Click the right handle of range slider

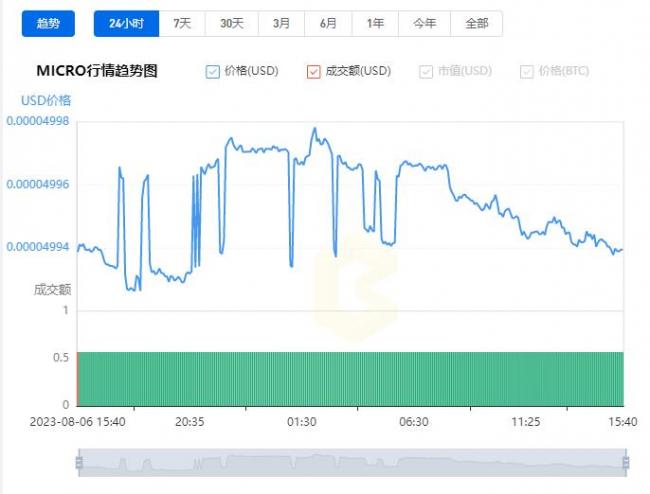[x=626, y=463]
